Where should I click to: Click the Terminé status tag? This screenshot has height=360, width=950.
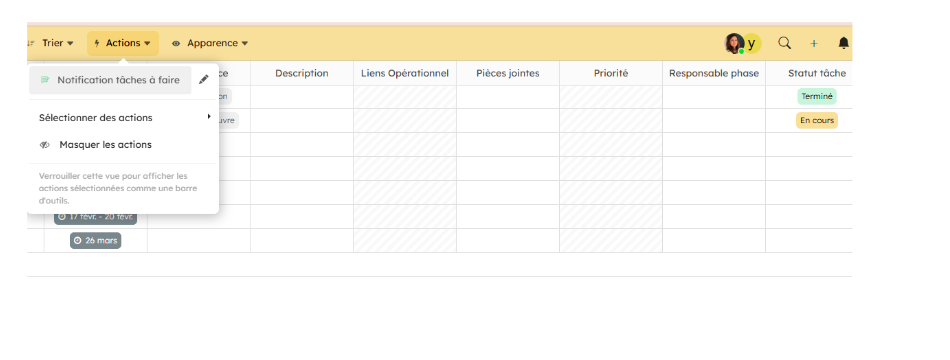point(817,96)
